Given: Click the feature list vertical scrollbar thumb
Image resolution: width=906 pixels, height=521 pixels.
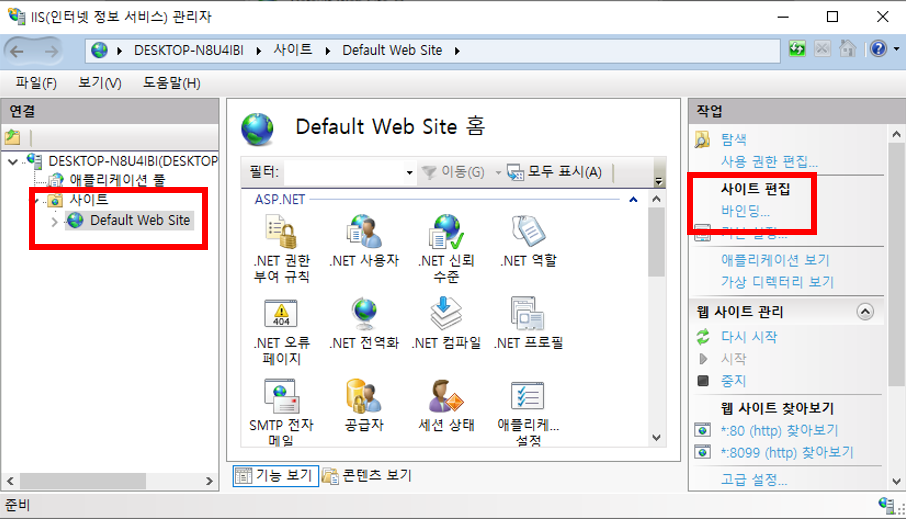Looking at the screenshot, I should click(x=656, y=242).
